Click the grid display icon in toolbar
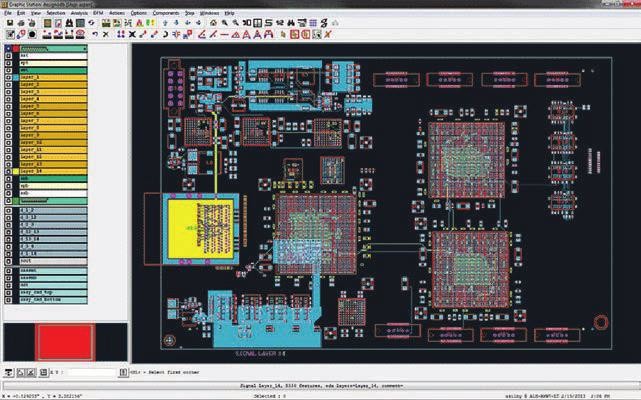Screen dimensions: 641x400 coord(313,23)
